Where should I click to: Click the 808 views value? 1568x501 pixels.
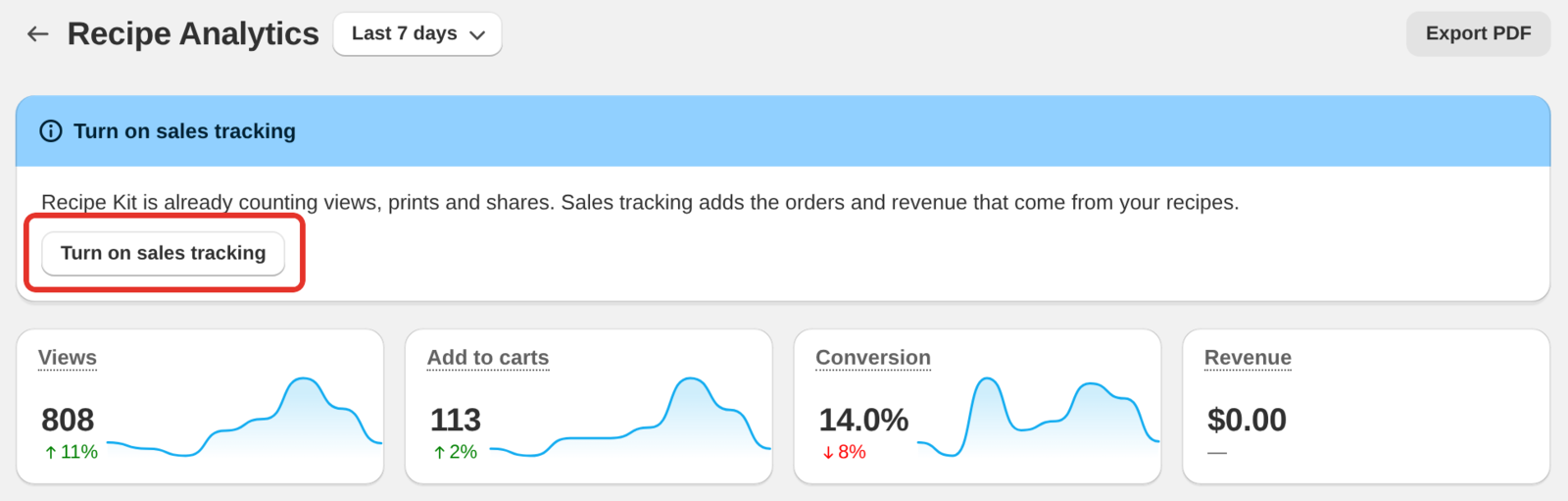click(x=68, y=420)
